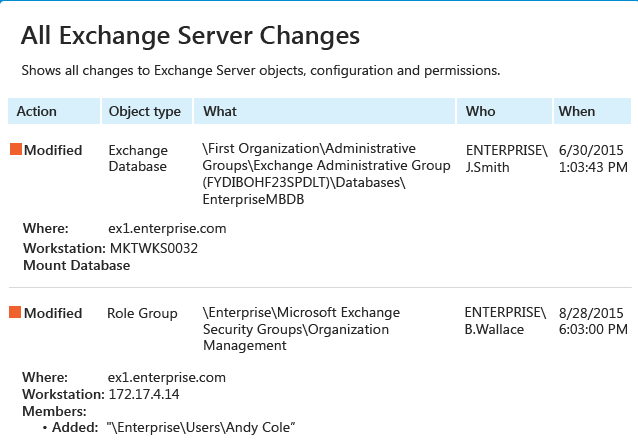The height and width of the screenshot is (447, 638).
Task: Click Exchange Database object type cell
Action: (x=138, y=158)
